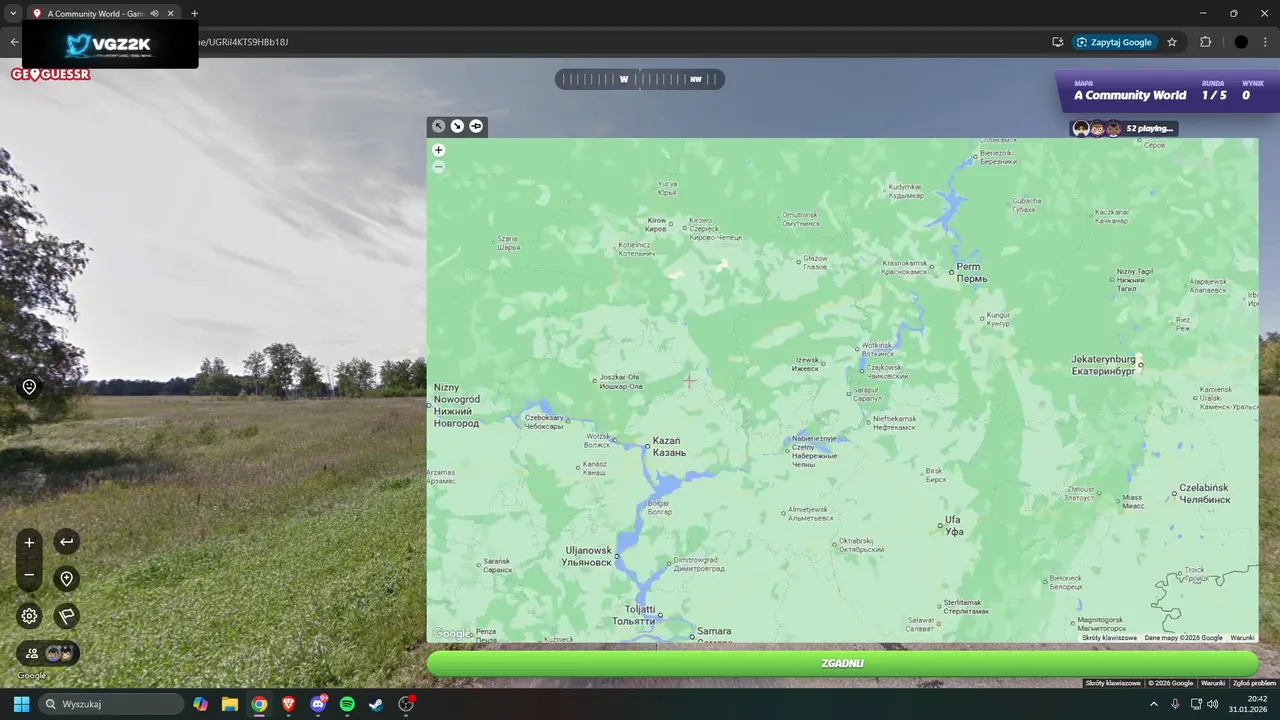Click the microphone tray icon
The width and height of the screenshot is (1280, 720).
tap(1175, 704)
